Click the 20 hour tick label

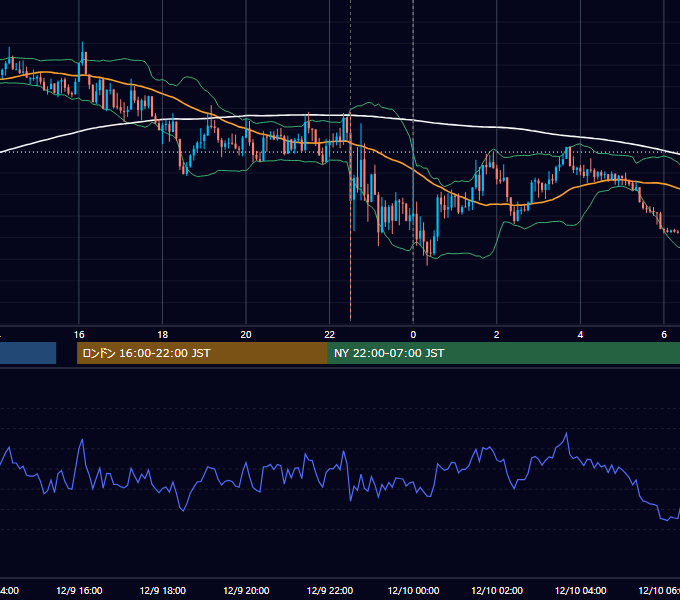pos(246,335)
